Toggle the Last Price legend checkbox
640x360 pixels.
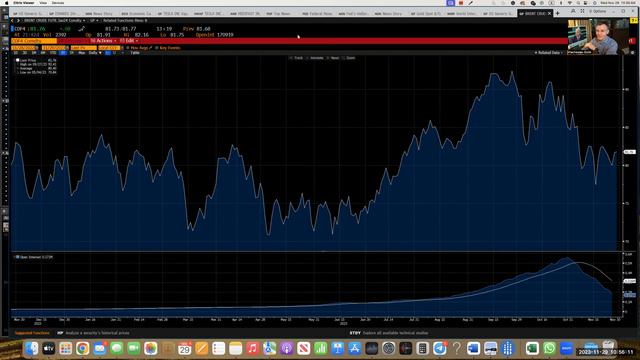tap(18, 60)
